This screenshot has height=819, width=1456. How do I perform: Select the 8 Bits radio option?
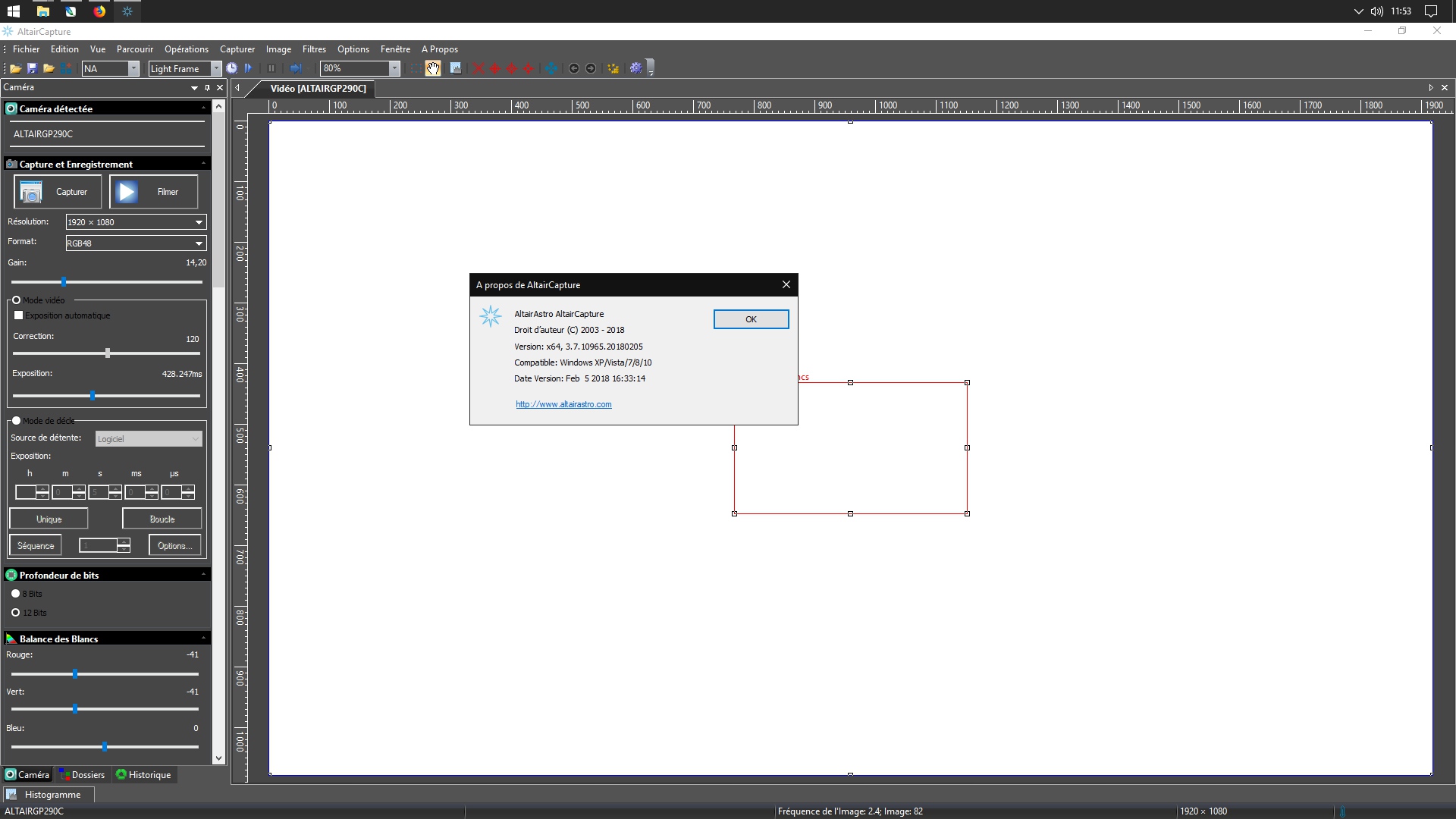15,594
